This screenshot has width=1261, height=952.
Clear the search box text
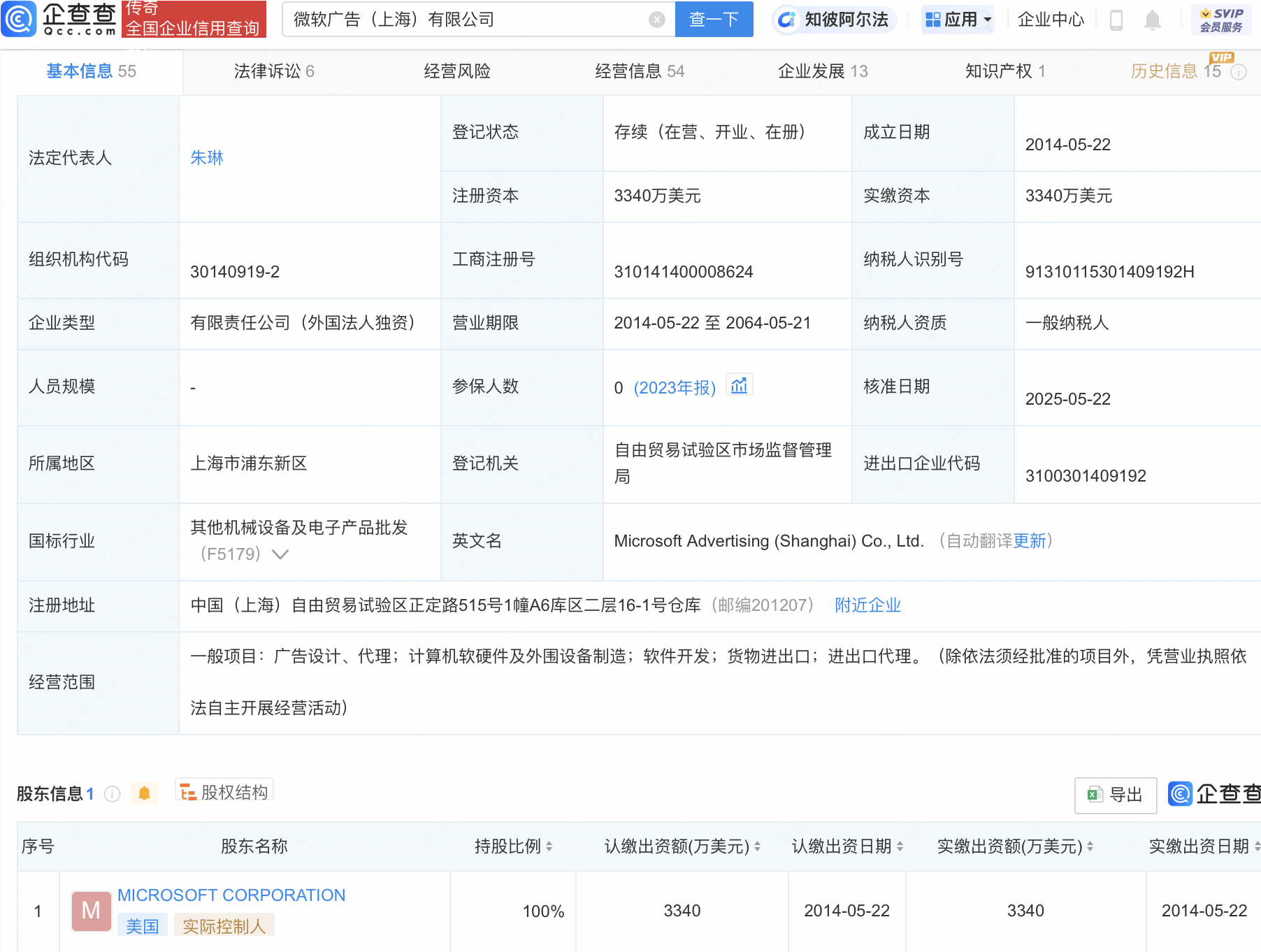656,20
